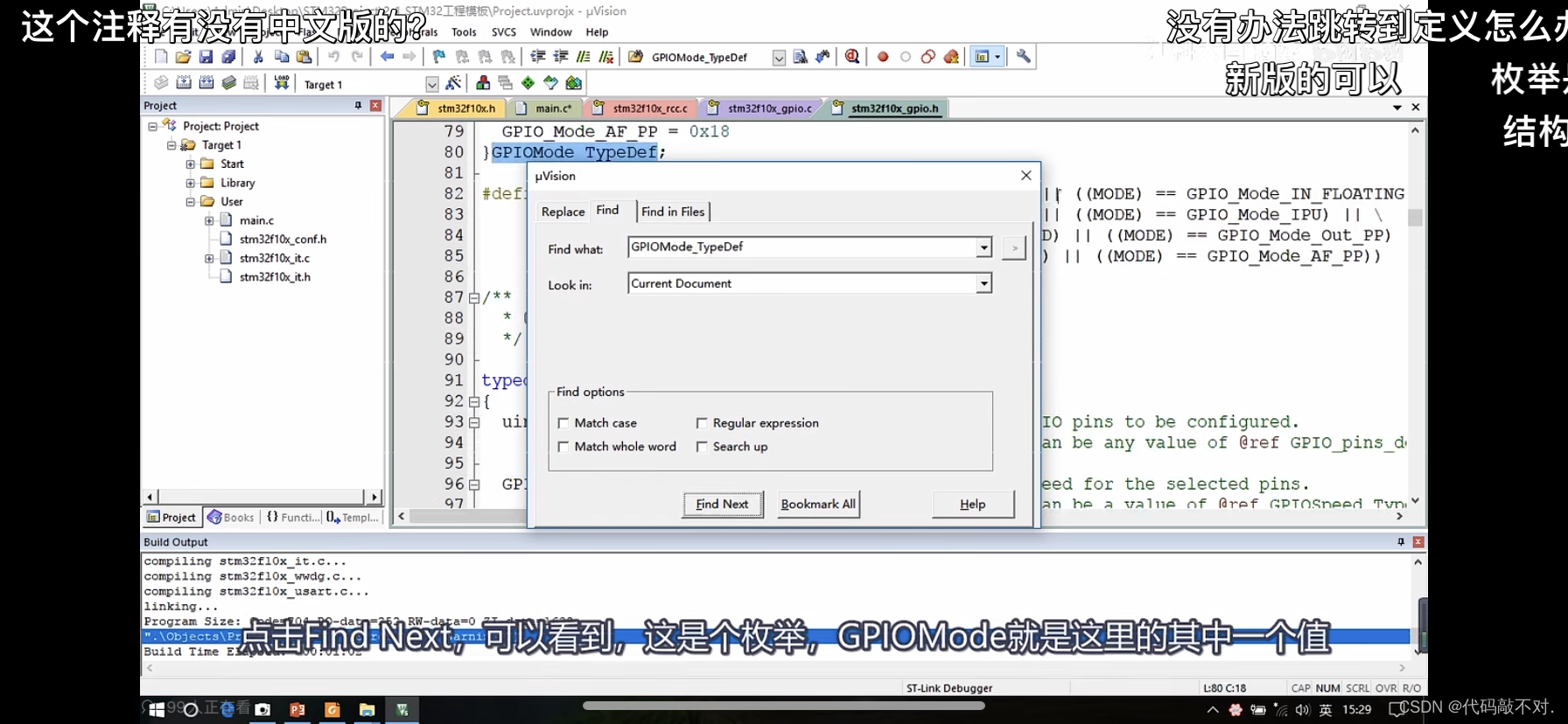Copy selection using toolbar copy icon
Viewport: 1568px width, 724px height.
pyautogui.click(x=282, y=57)
